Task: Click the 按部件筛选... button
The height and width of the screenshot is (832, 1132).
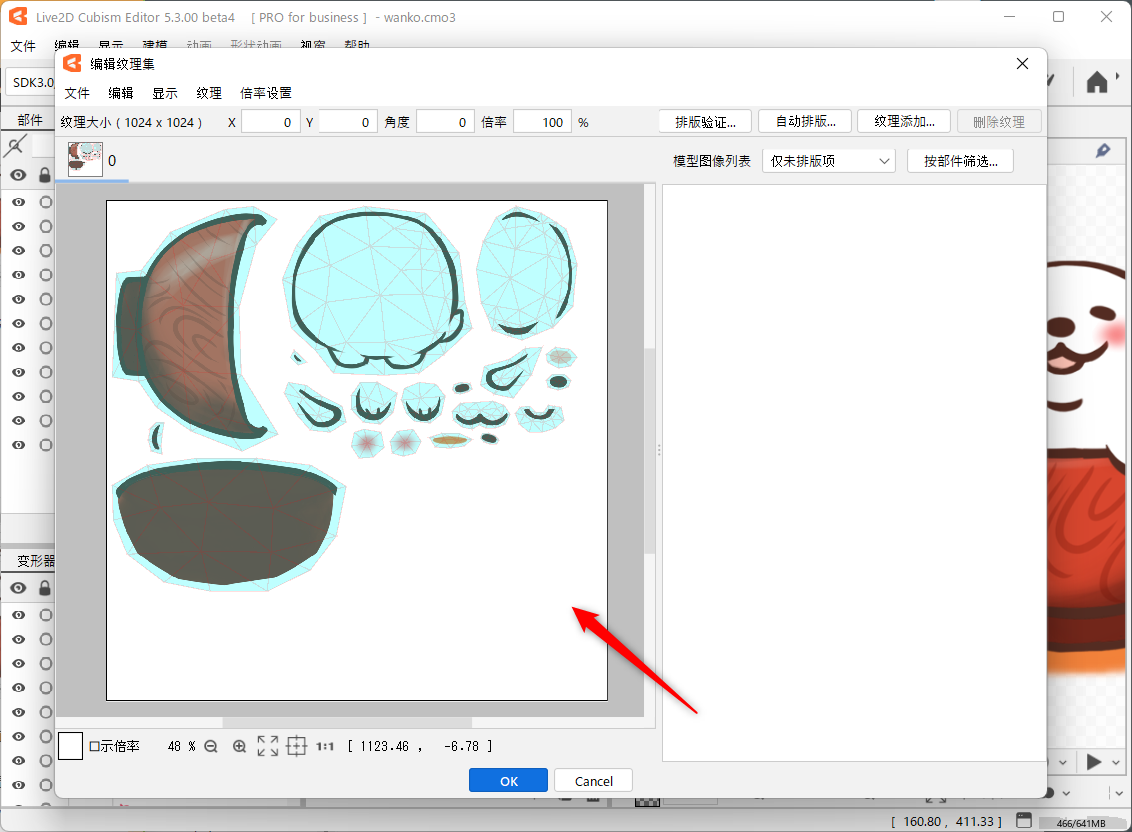Action: point(960,161)
